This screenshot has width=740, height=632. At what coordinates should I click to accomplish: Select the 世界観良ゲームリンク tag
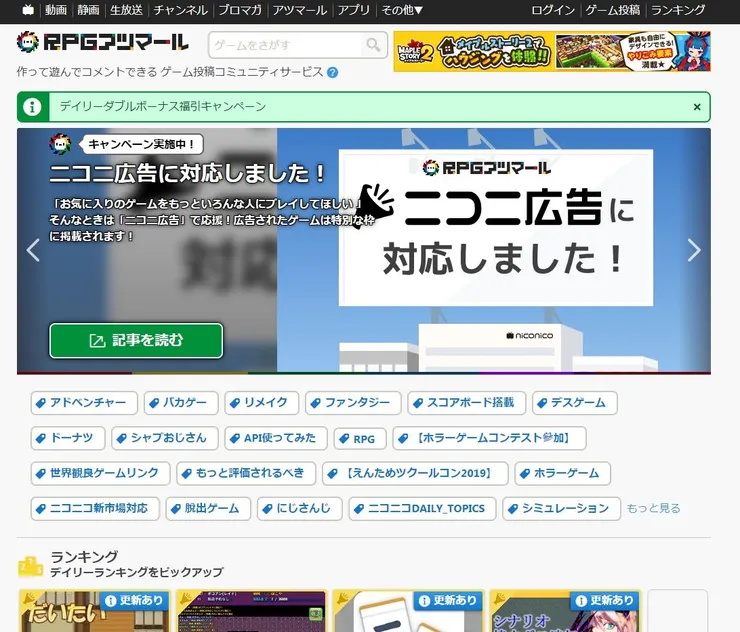point(101,473)
